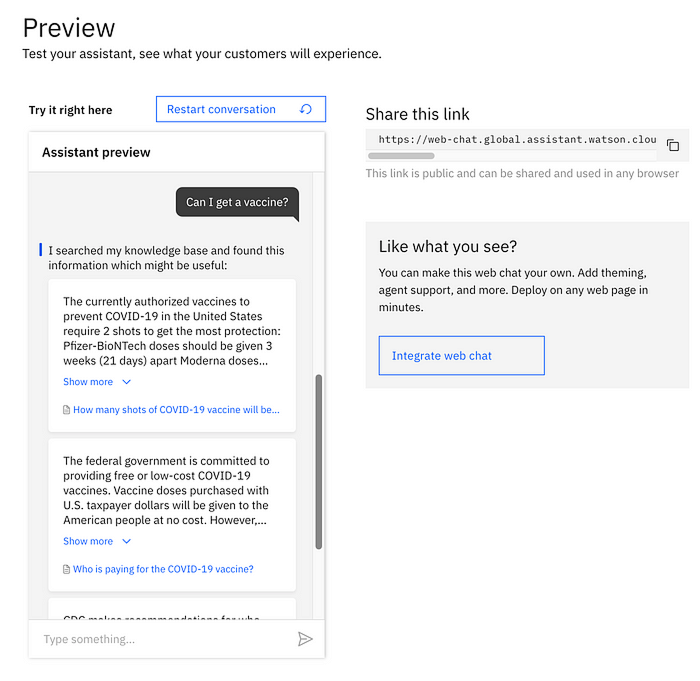
Task: Copy the share link with the copy icon
Action: (x=673, y=145)
